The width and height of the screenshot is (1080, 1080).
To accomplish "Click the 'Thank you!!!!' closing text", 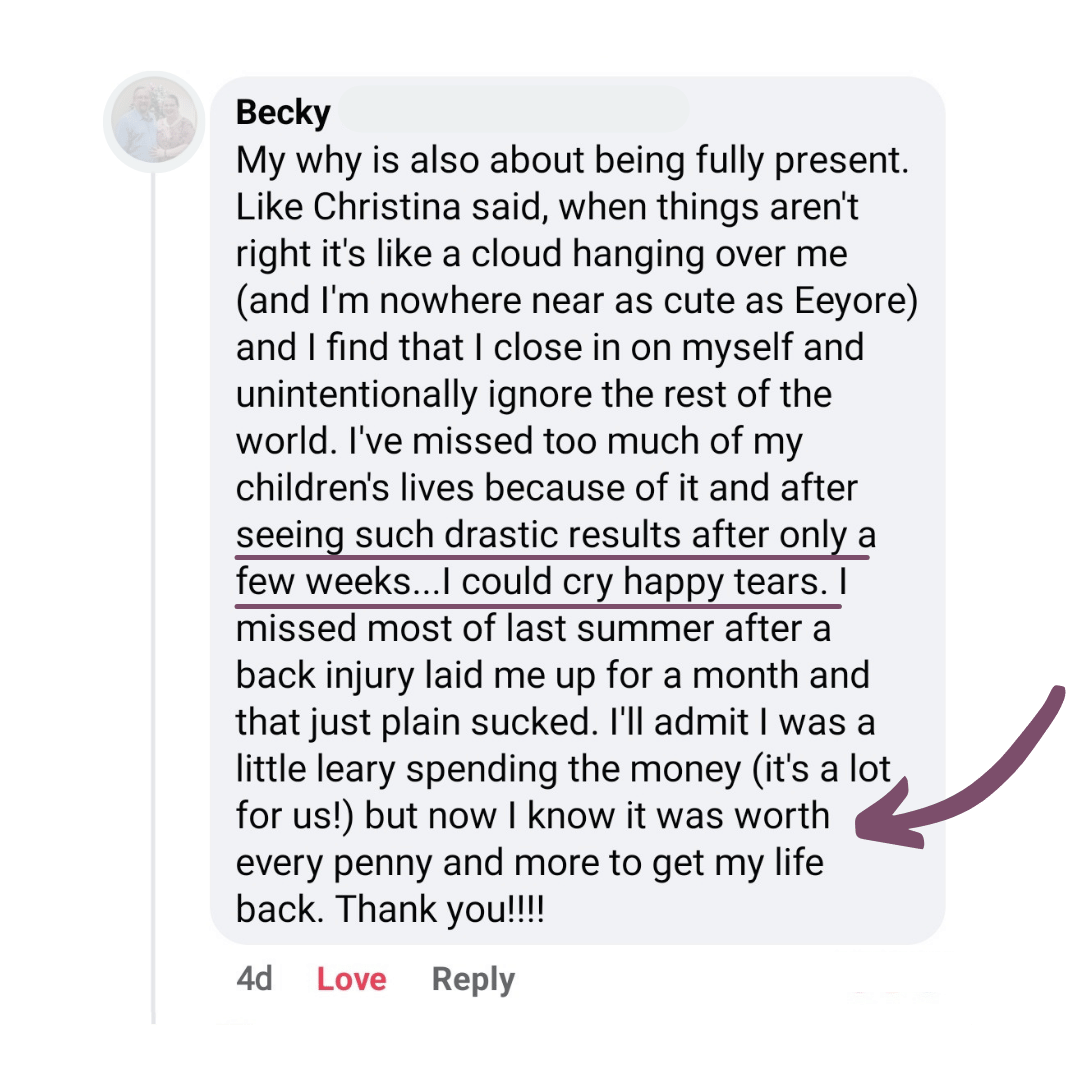I will click(440, 909).
